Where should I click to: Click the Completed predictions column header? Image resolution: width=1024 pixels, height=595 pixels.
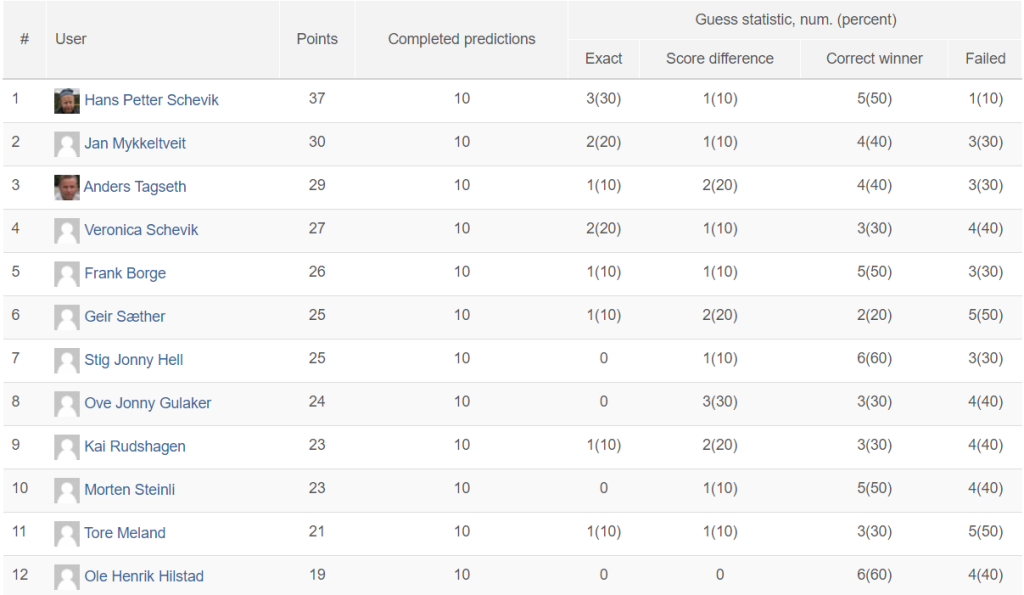462,39
